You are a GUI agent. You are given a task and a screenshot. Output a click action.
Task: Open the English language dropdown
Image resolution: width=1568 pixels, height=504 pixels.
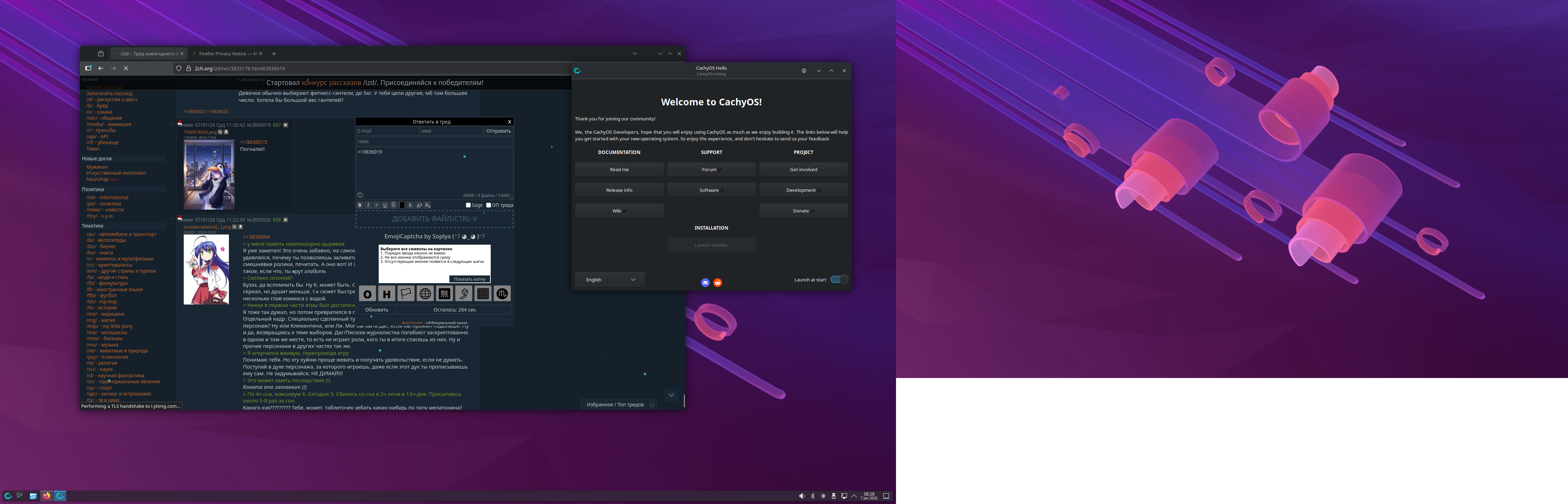pos(610,279)
